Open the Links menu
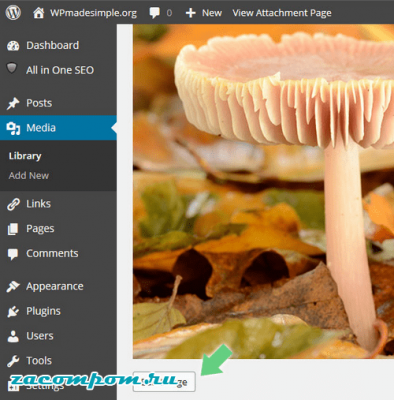Viewport: 394px width, 400px height. (x=38, y=204)
